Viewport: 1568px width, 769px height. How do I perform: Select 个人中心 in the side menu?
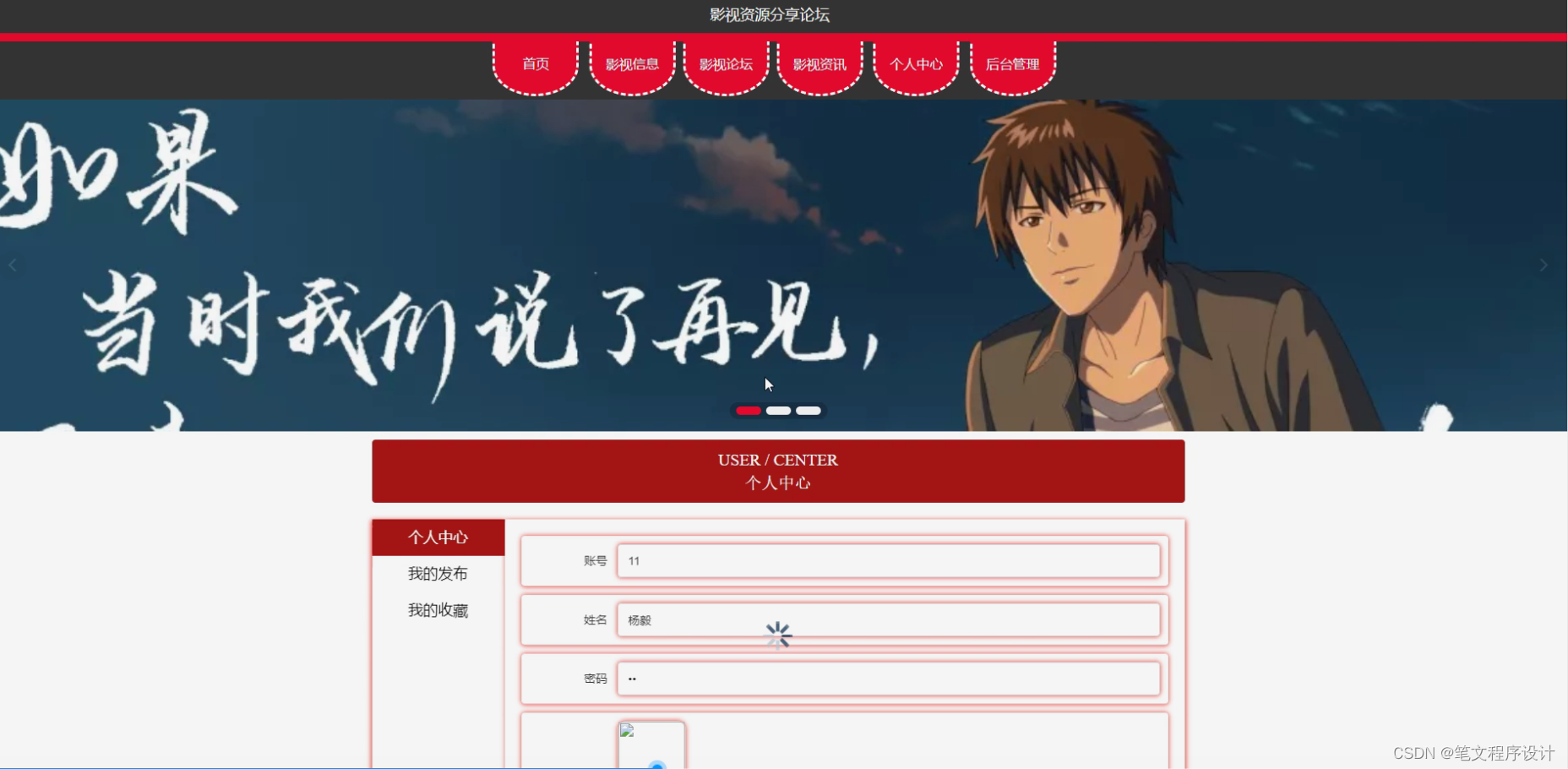438,537
